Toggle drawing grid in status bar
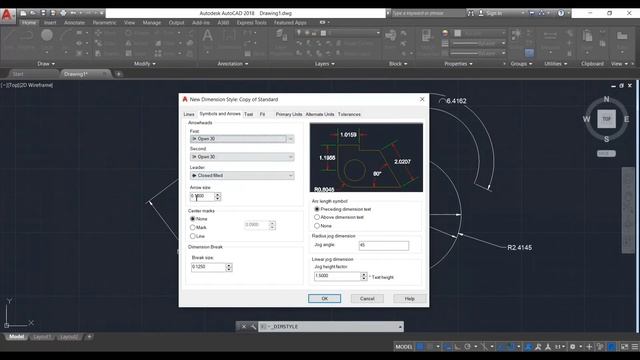Image resolution: width=640 pixels, height=360 pixels. click(420, 347)
